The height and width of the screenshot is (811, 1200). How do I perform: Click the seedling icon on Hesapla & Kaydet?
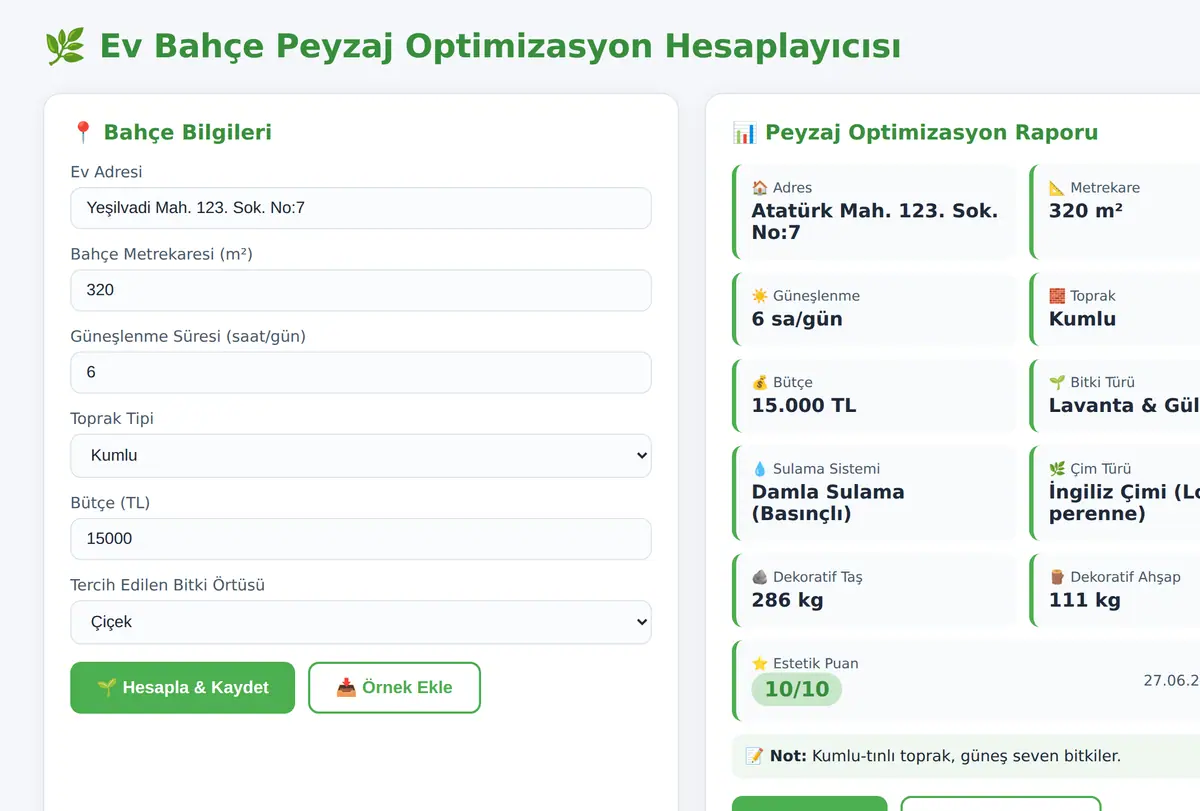106,688
